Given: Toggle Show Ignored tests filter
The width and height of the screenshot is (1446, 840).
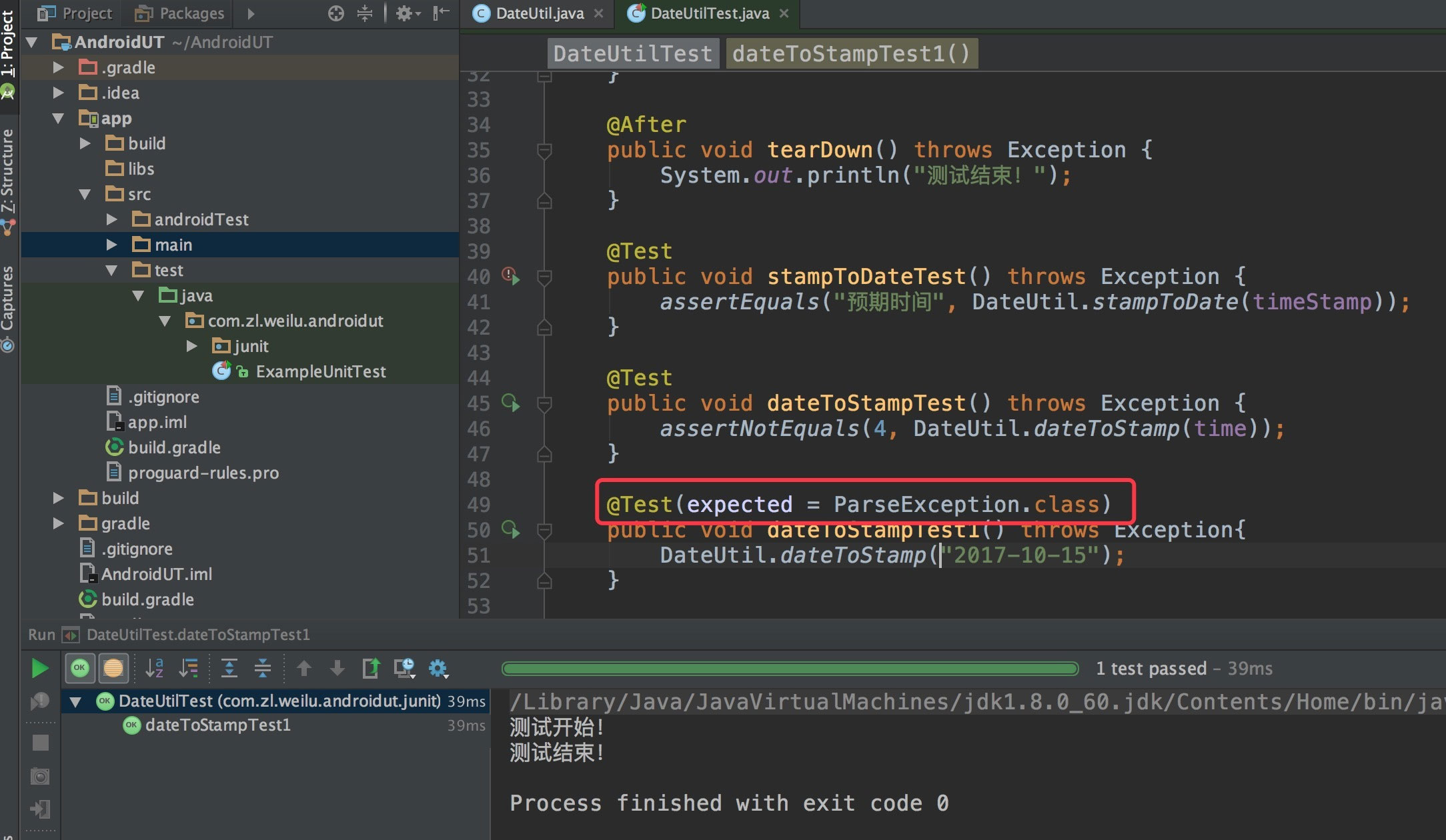Looking at the screenshot, I should [113, 668].
